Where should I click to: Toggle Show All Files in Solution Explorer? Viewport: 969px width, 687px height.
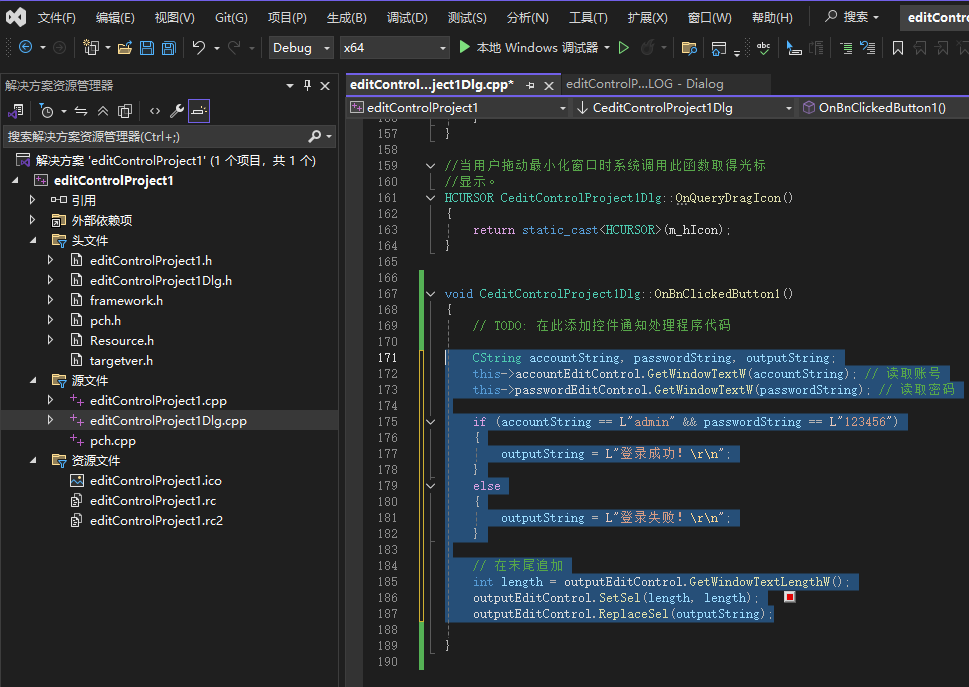click(x=125, y=111)
